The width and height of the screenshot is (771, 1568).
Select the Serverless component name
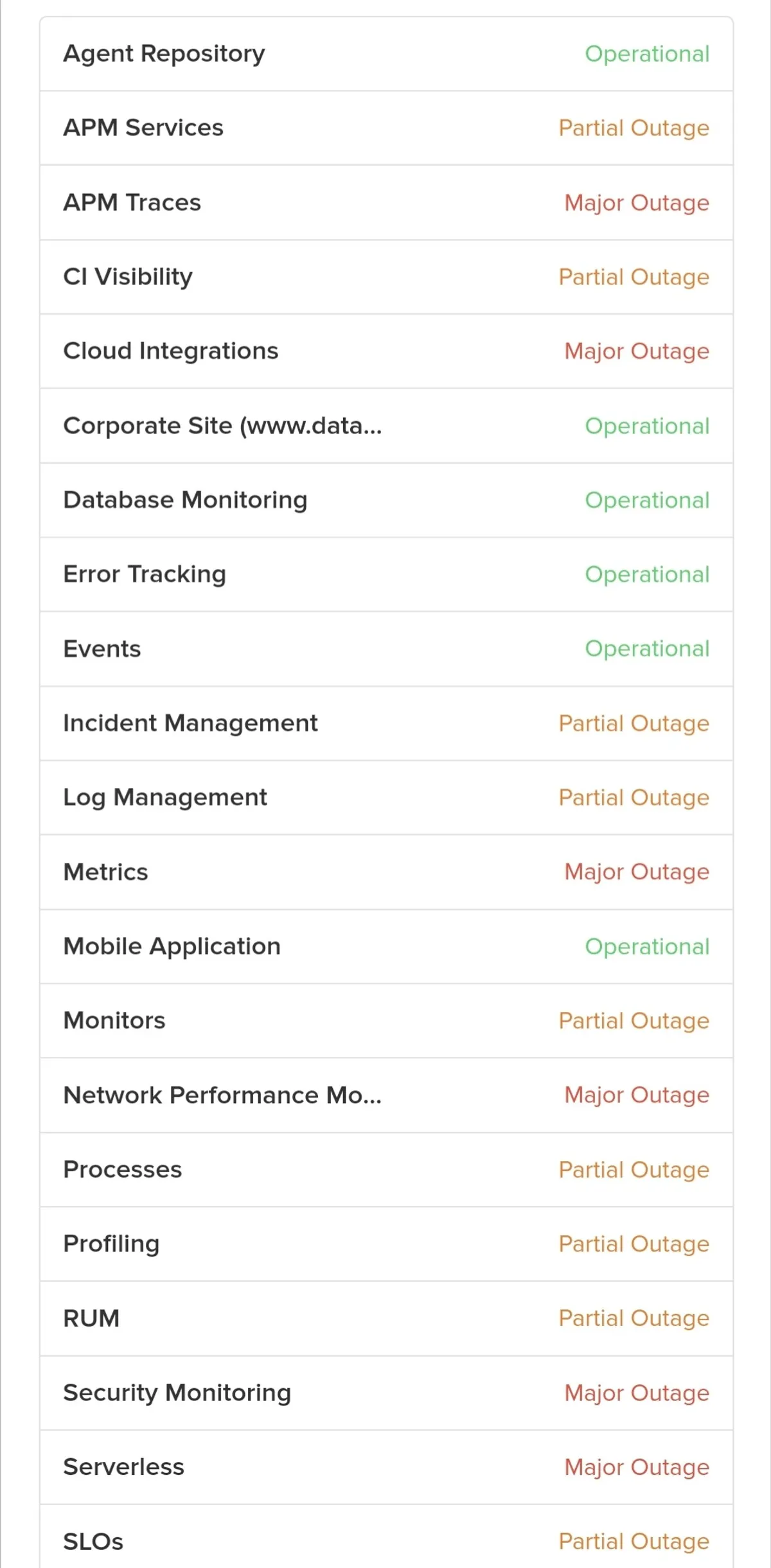click(x=124, y=1467)
